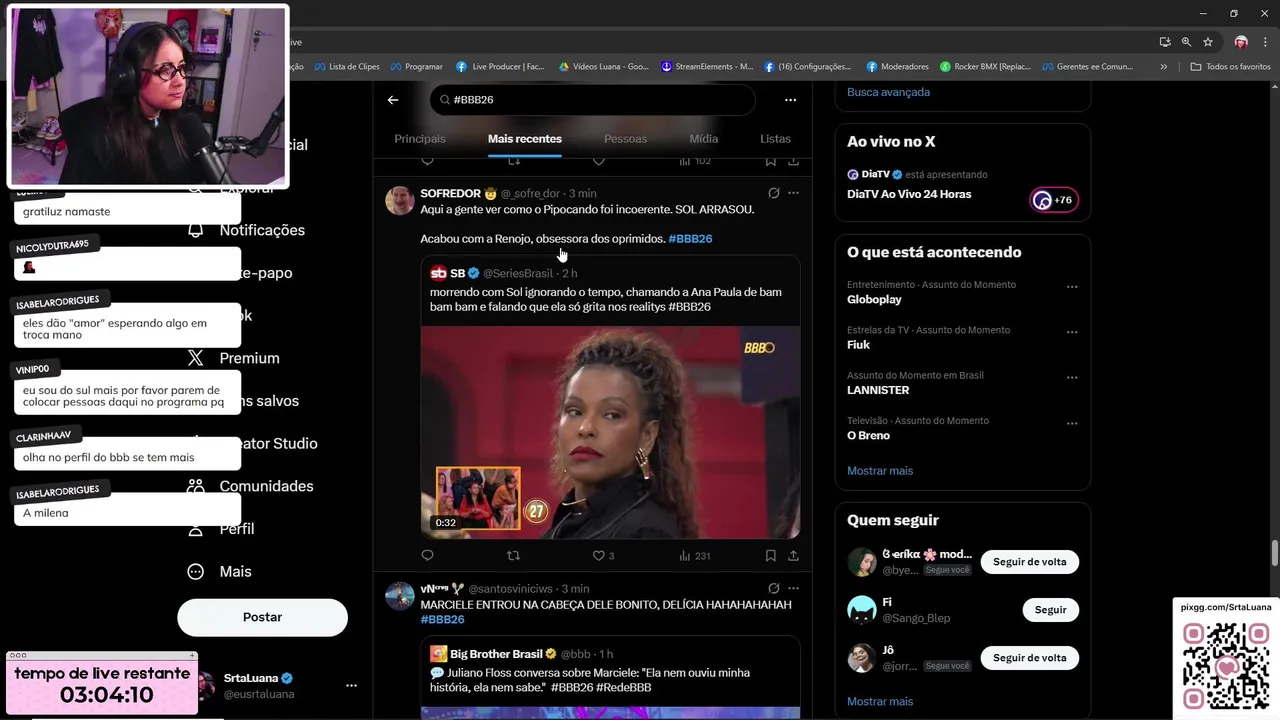Open Chrome three-dot menu
Screen dimensions: 1280x720
(1265, 42)
